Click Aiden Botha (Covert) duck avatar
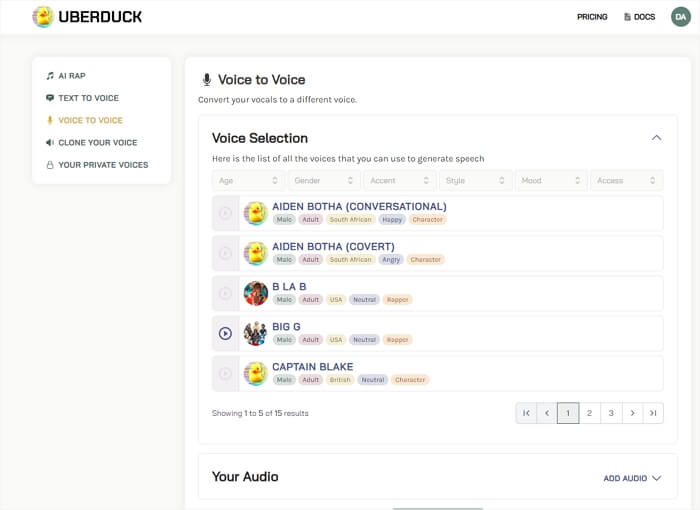This screenshot has height=510, width=700. pos(256,253)
